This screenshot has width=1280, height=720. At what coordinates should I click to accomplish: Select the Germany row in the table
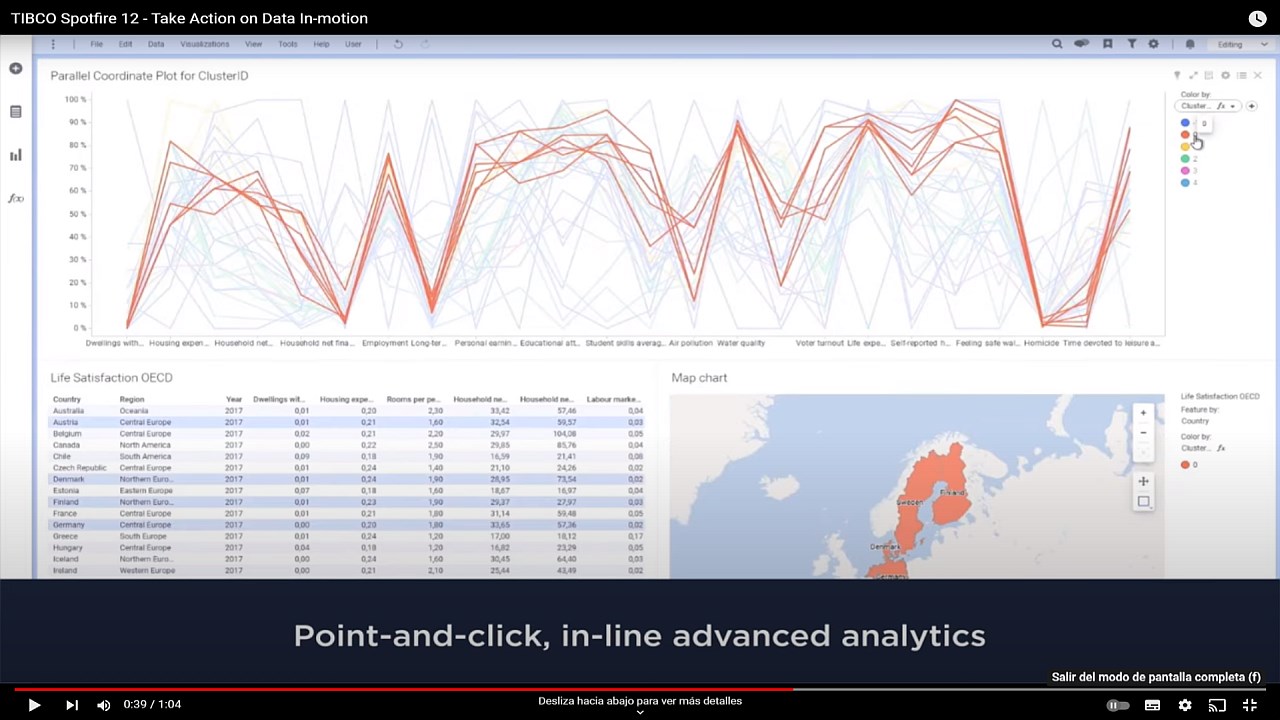[x=347, y=525]
